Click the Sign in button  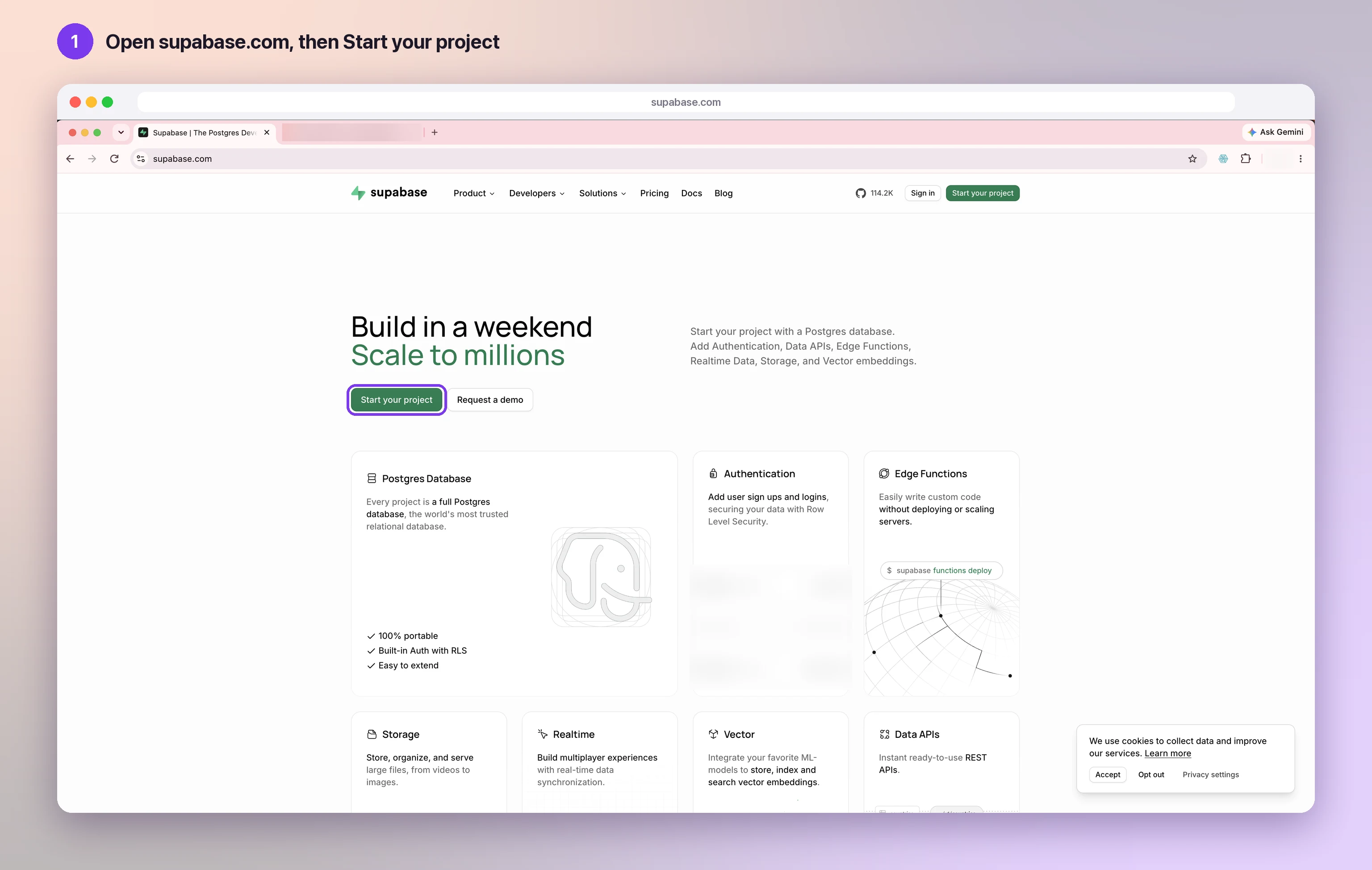click(x=922, y=193)
